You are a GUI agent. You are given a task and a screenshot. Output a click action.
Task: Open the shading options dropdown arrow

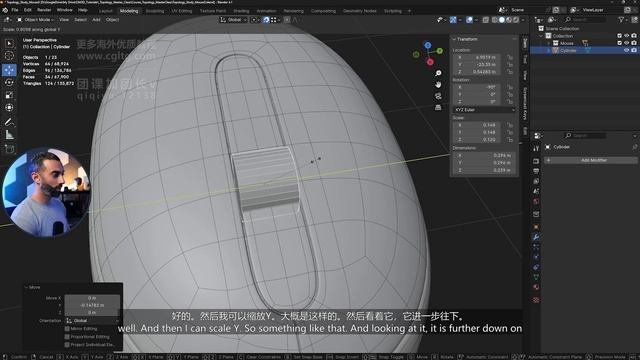pos(522,20)
